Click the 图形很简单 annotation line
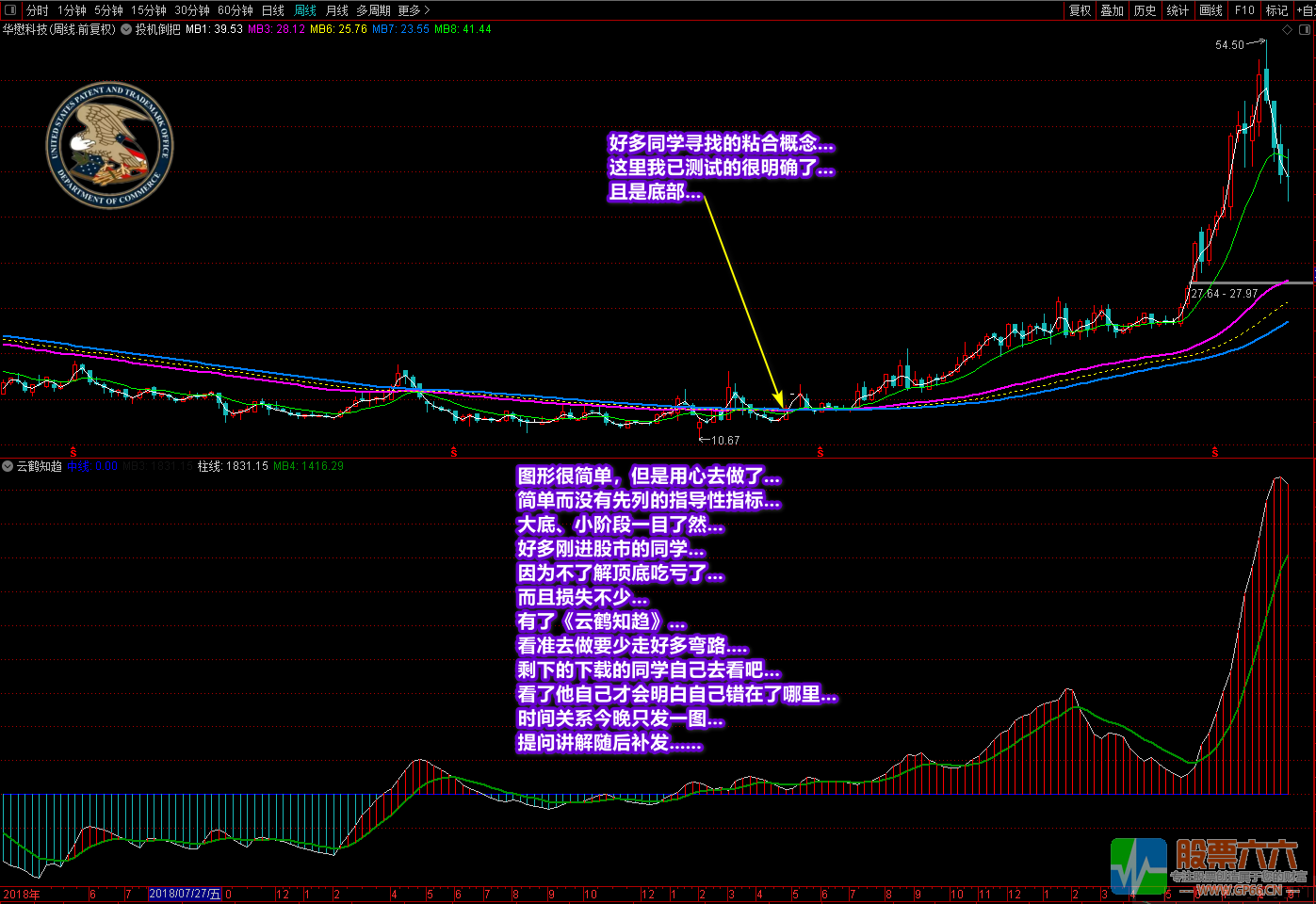 coord(649,476)
